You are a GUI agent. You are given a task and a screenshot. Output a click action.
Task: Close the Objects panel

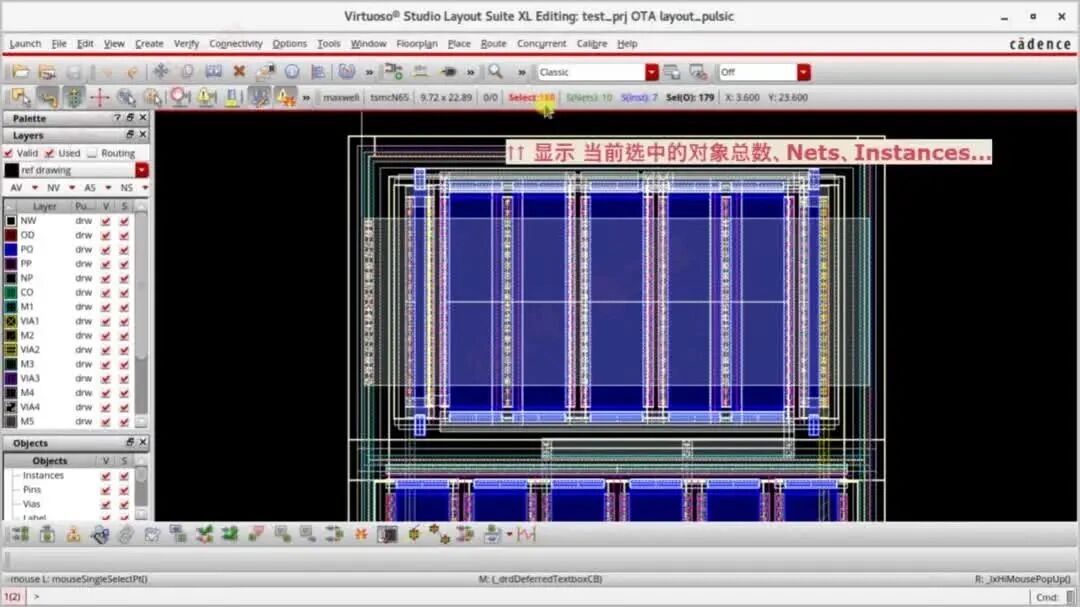(143, 442)
